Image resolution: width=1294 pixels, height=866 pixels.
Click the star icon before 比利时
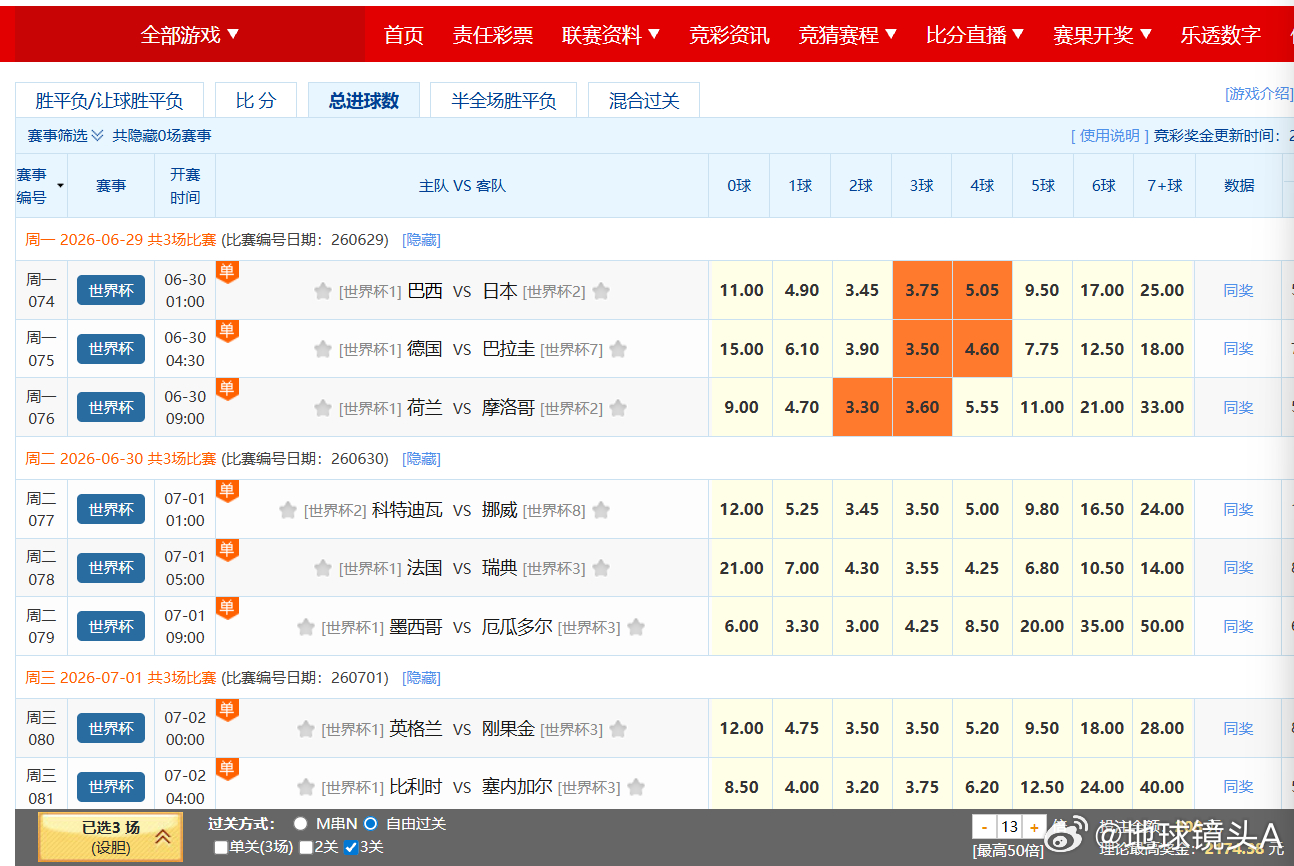click(x=305, y=787)
